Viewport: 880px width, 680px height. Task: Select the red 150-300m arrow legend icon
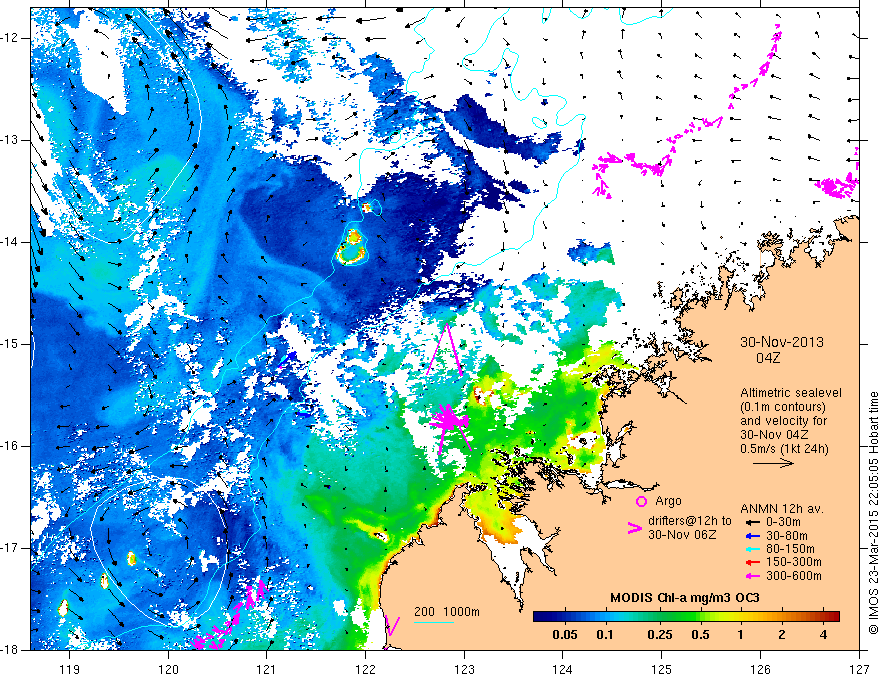(753, 563)
